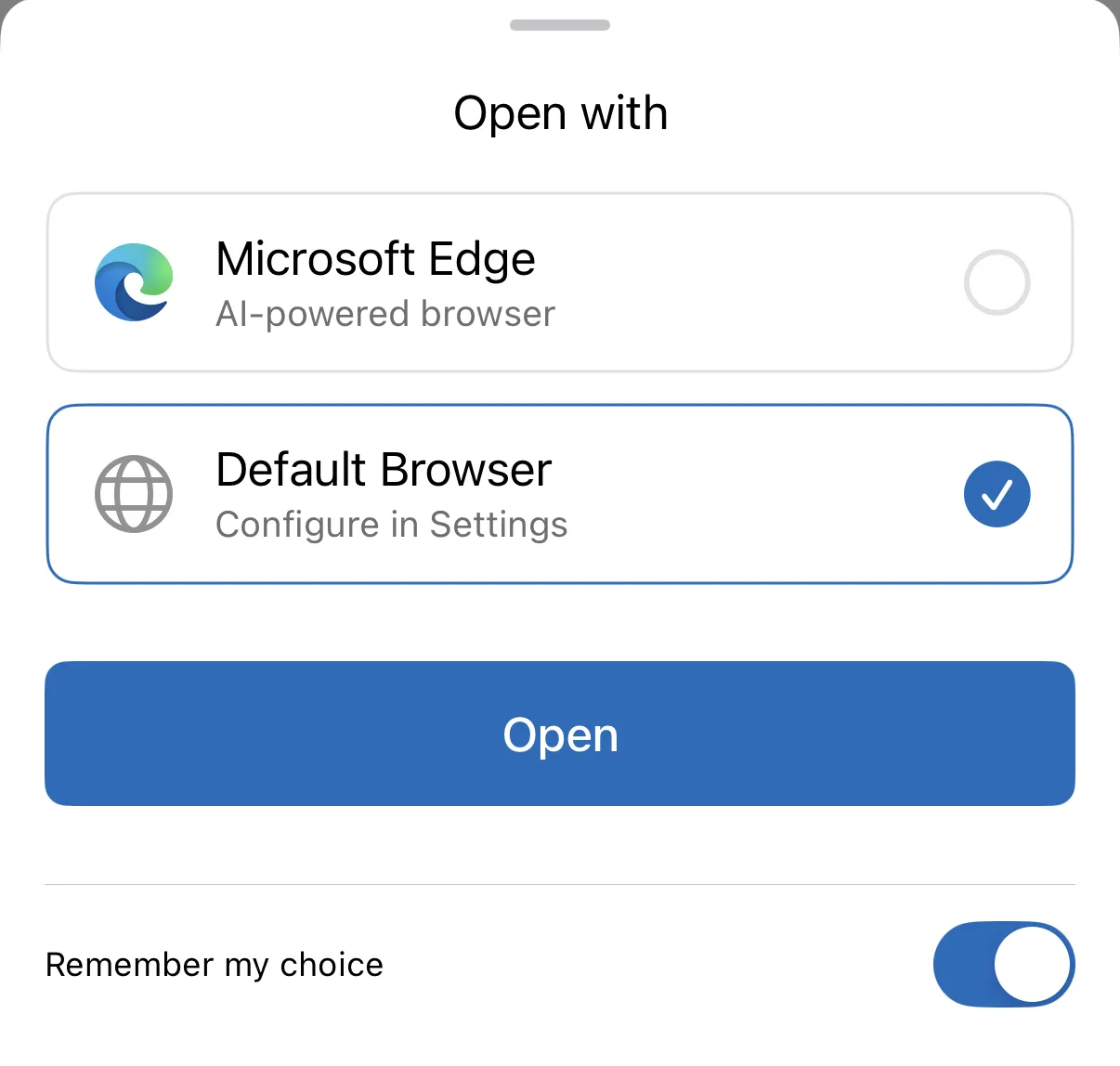1120x1066 pixels.
Task: Click the sheet drag handle at top
Action: click(560, 25)
